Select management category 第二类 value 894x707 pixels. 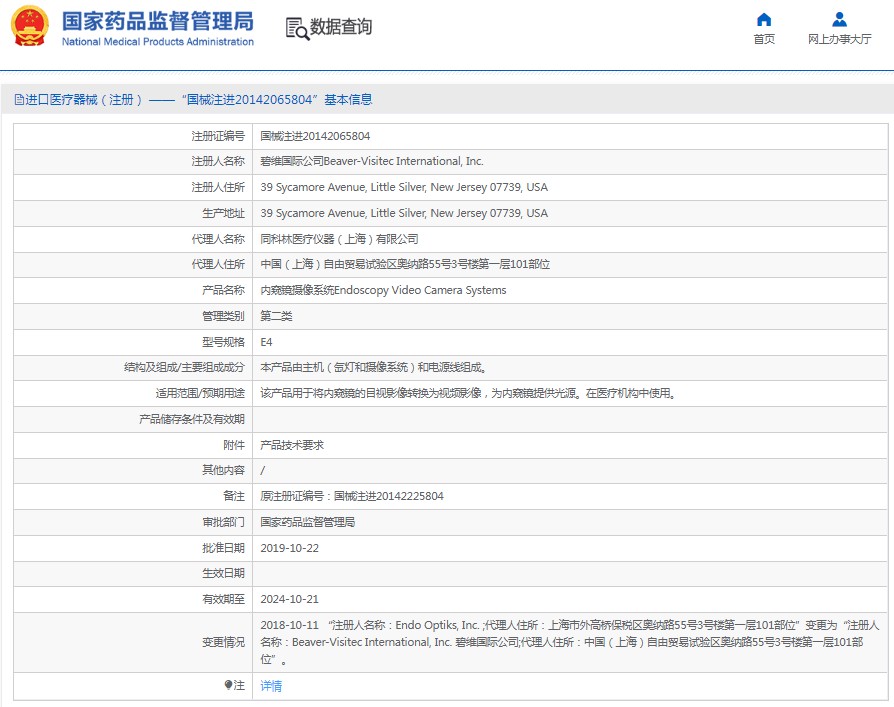point(276,316)
